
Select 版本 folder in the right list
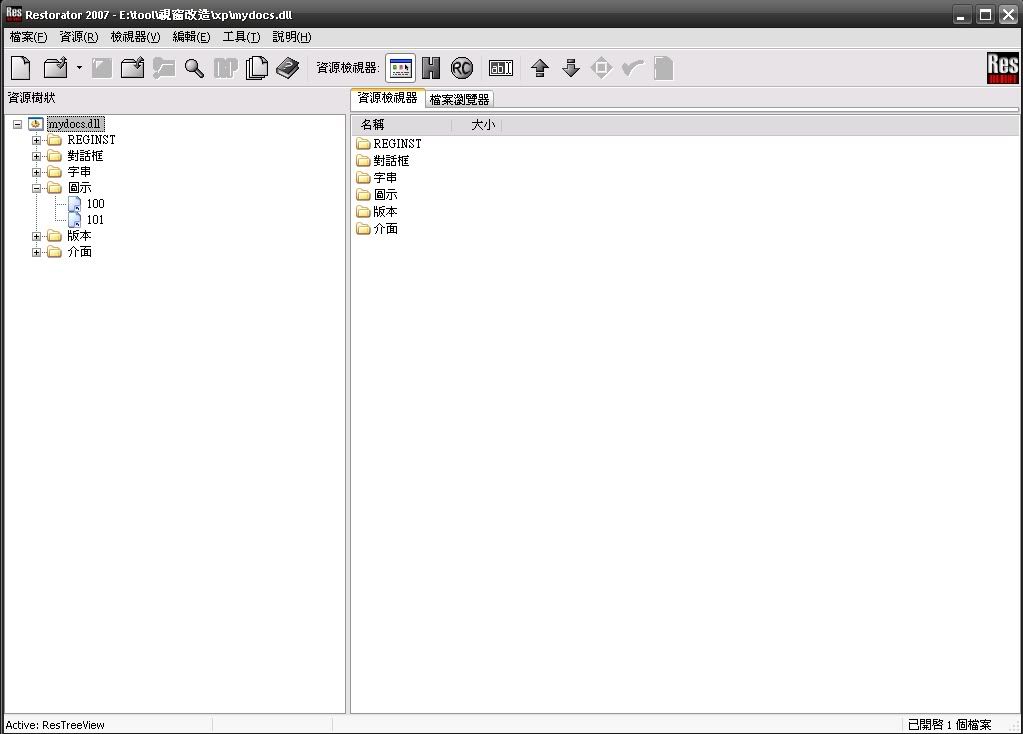click(377, 211)
